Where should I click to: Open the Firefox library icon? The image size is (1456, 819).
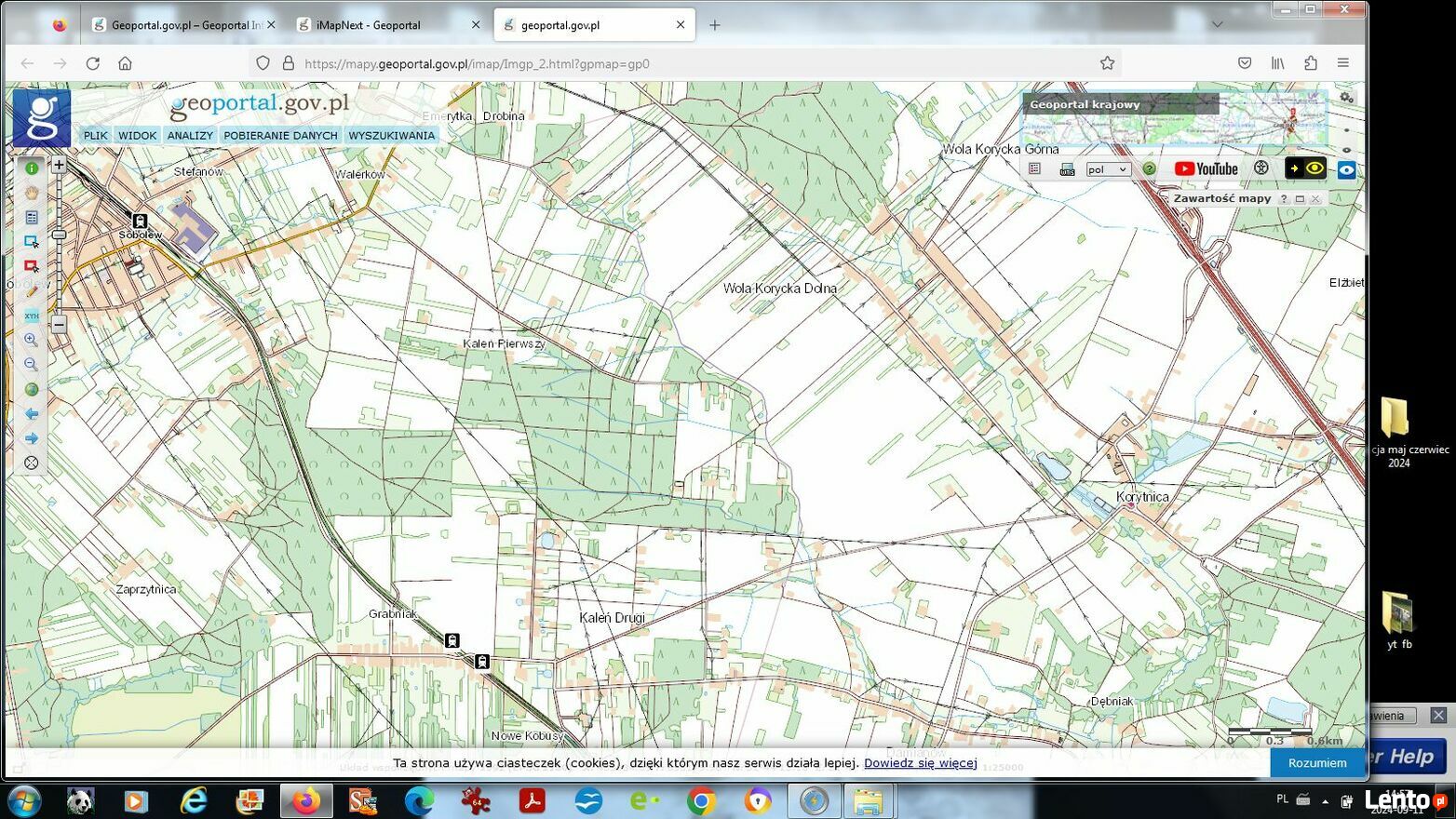coord(1278,63)
